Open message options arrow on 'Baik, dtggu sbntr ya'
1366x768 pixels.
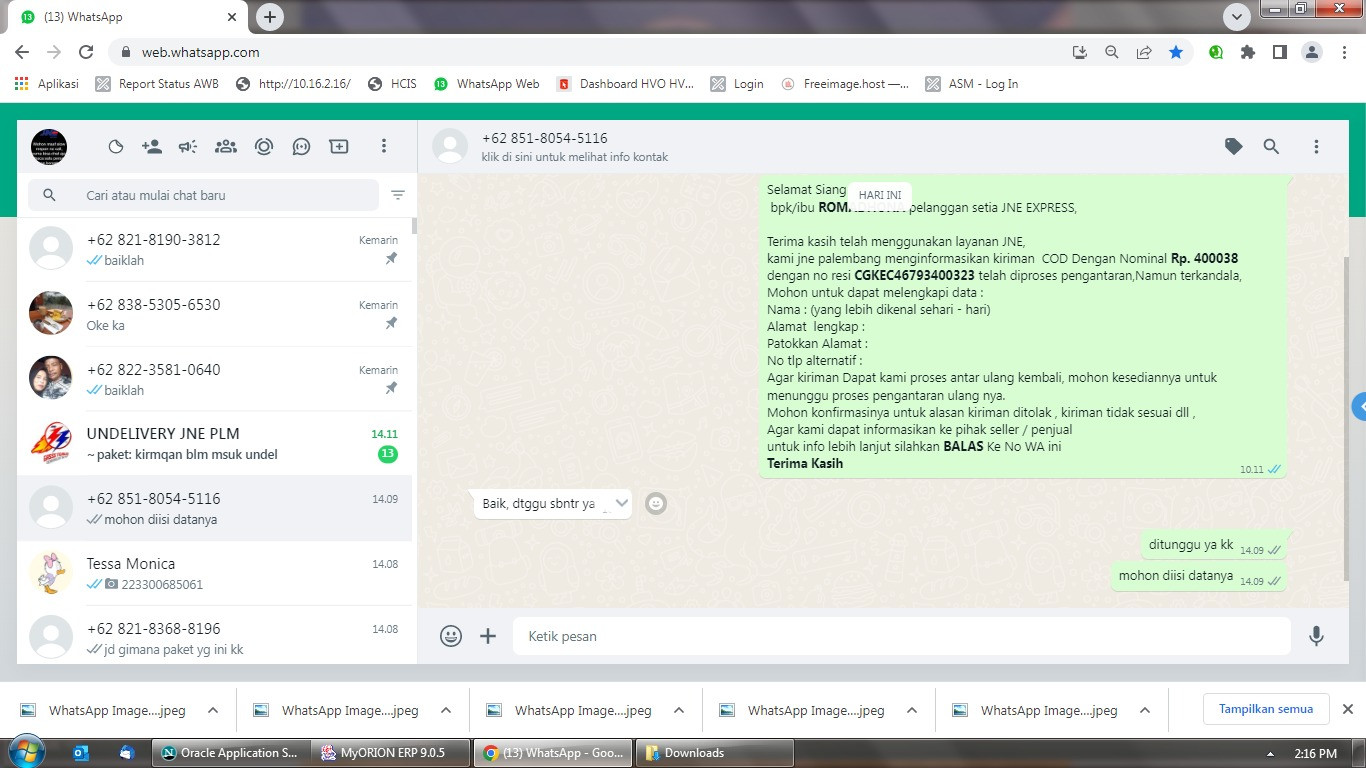[x=621, y=503]
